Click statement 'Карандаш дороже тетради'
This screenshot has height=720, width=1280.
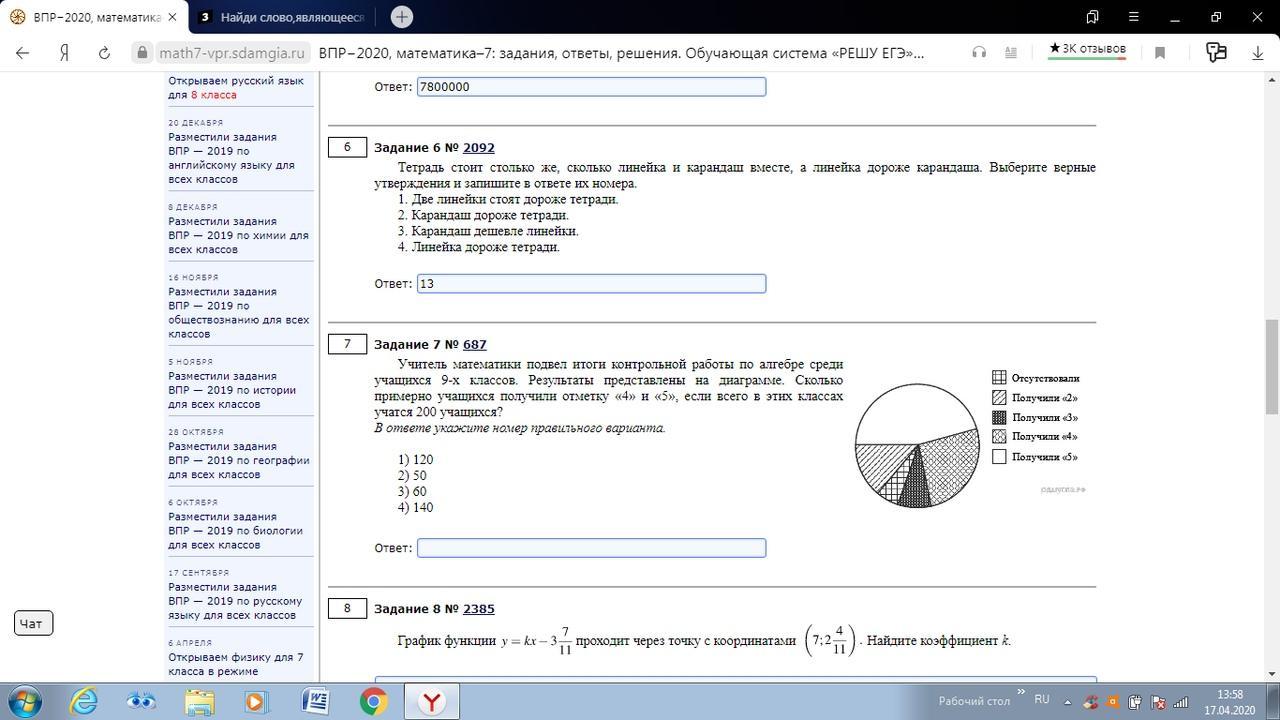click(x=483, y=215)
